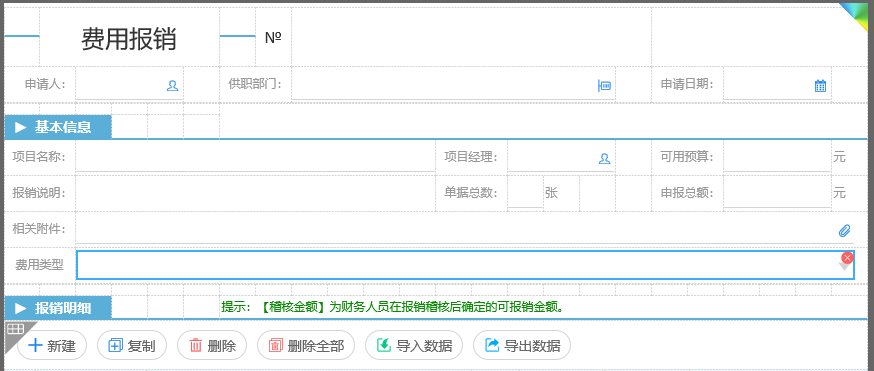Click the red clear icon in 费用类型
Viewport: 874px width, 371px height.
(x=847, y=257)
